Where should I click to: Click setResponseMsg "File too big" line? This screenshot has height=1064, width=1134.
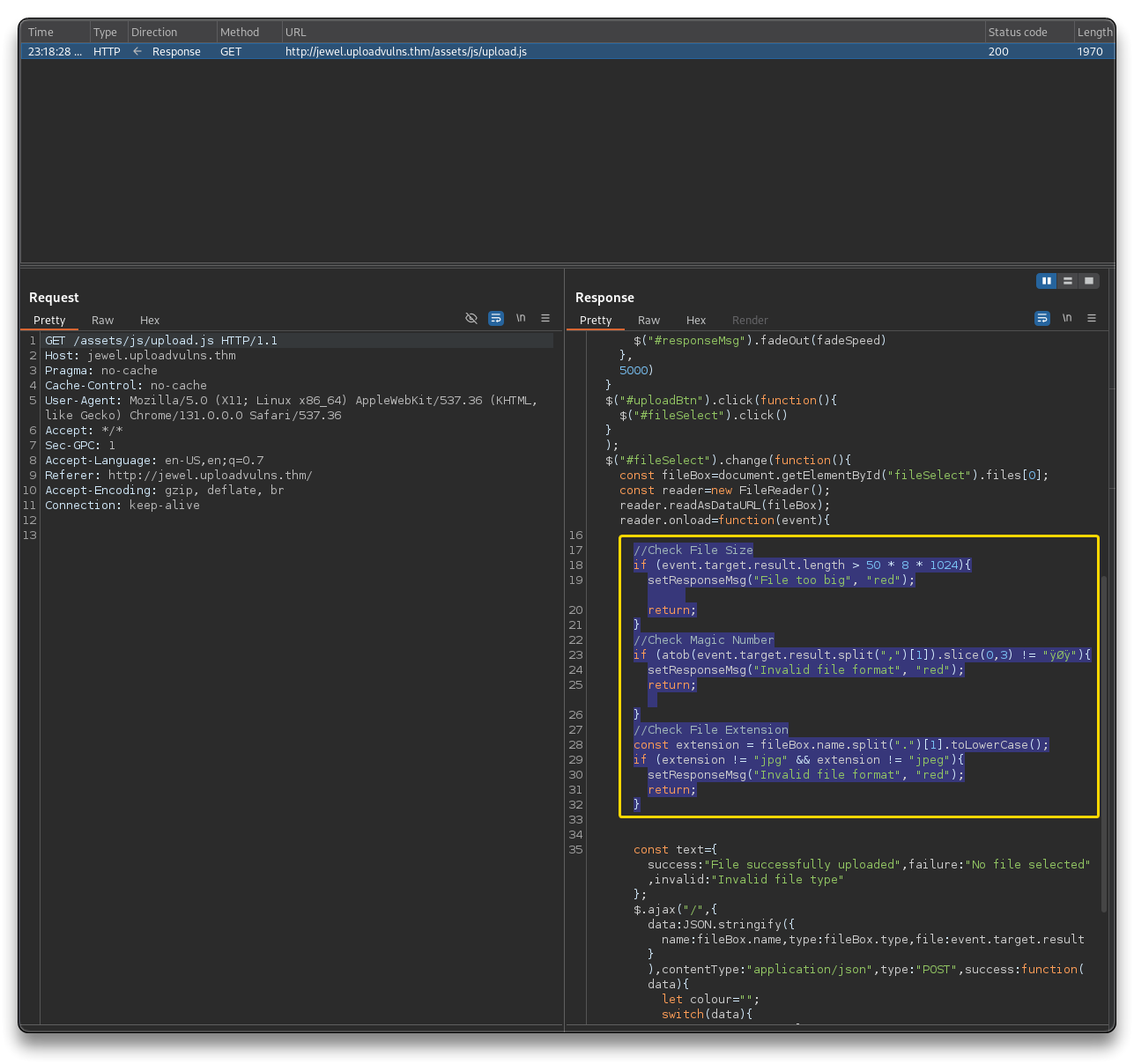coord(782,580)
